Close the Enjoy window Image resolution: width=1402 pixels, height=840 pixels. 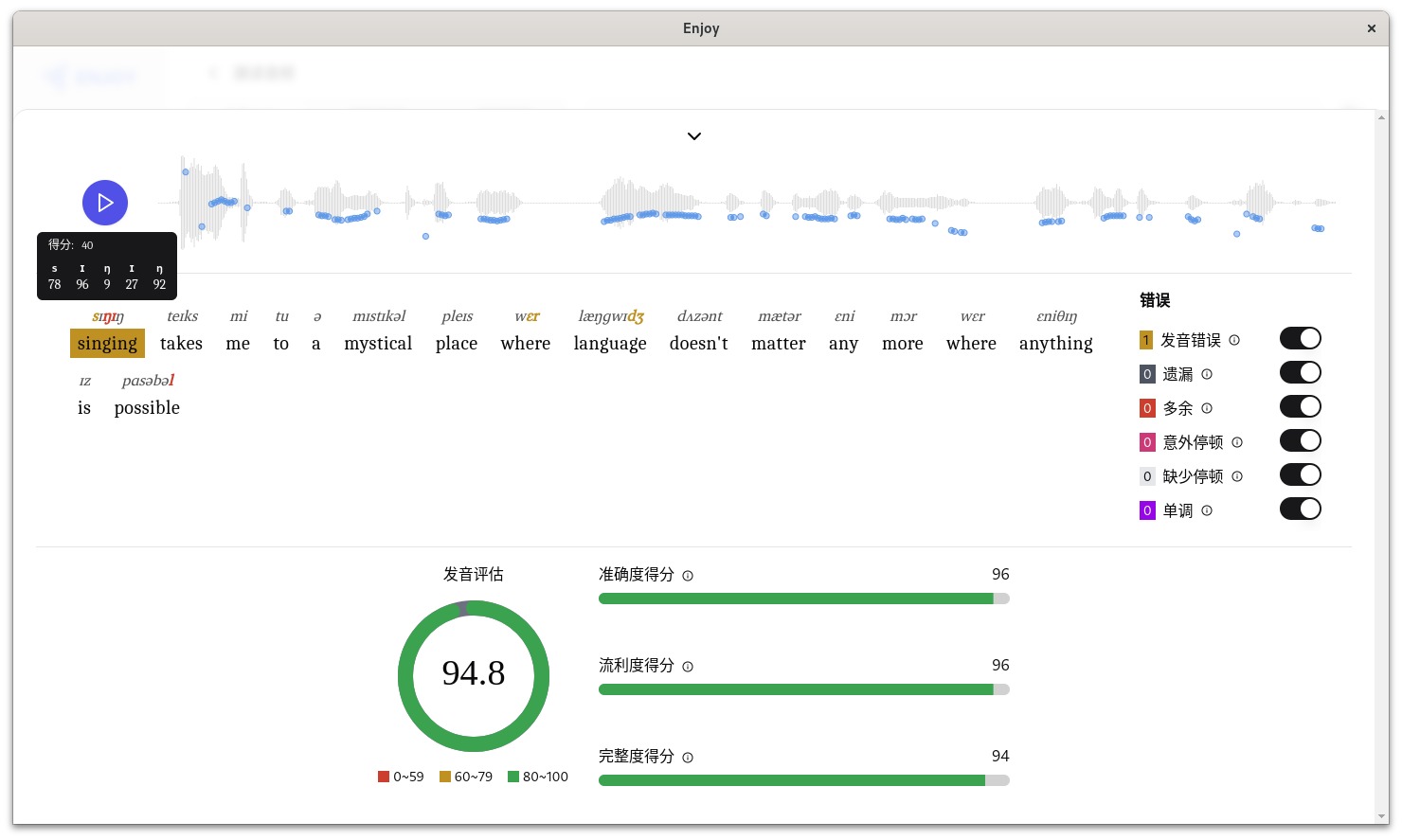pos(1371,28)
